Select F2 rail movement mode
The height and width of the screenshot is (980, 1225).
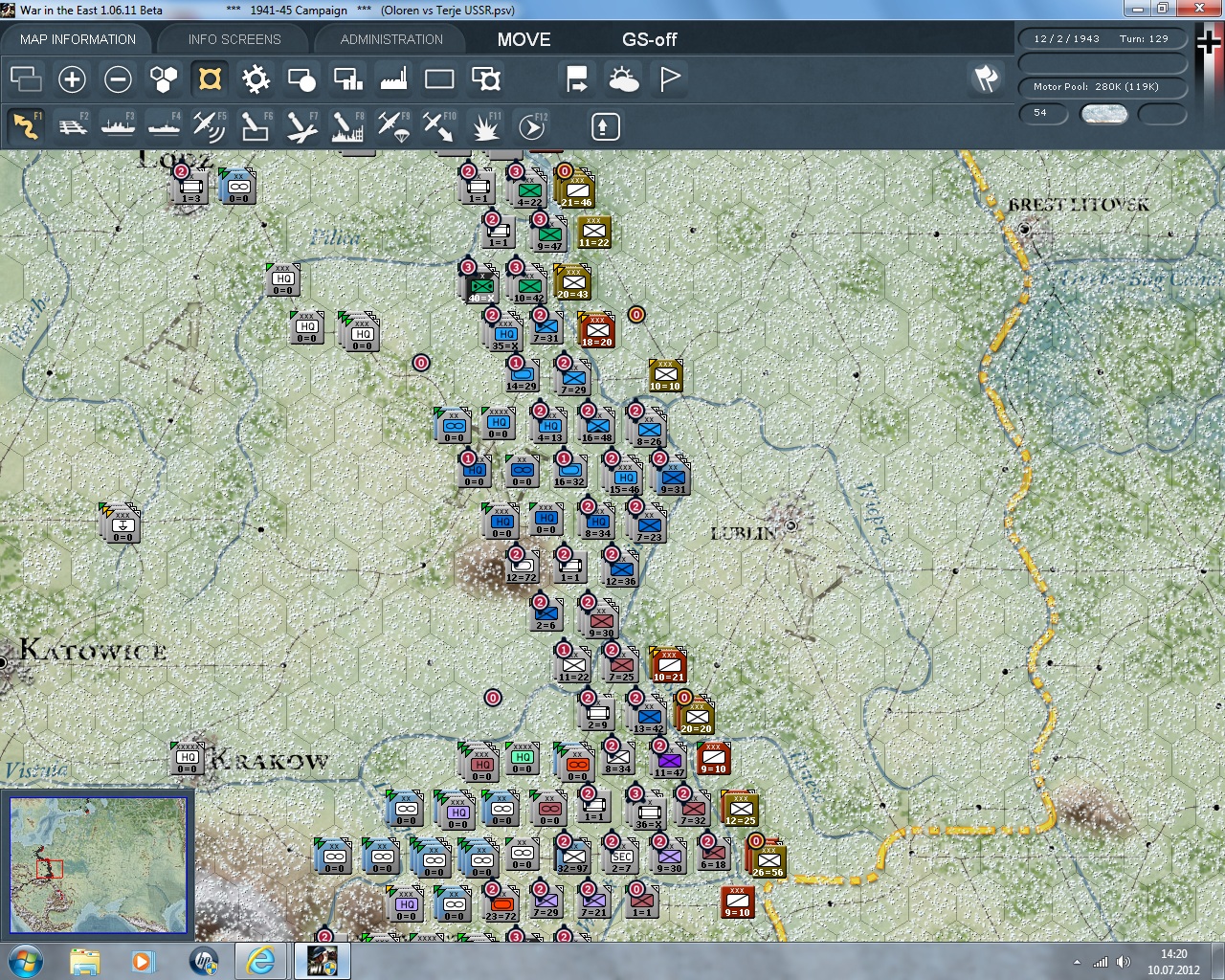click(72, 126)
